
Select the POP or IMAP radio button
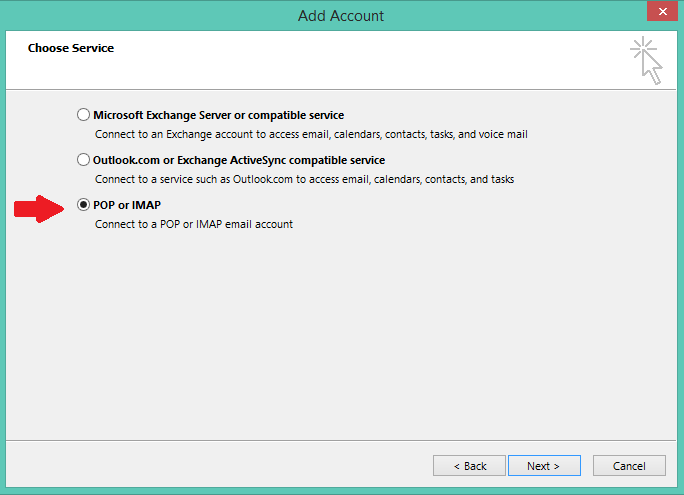83,205
